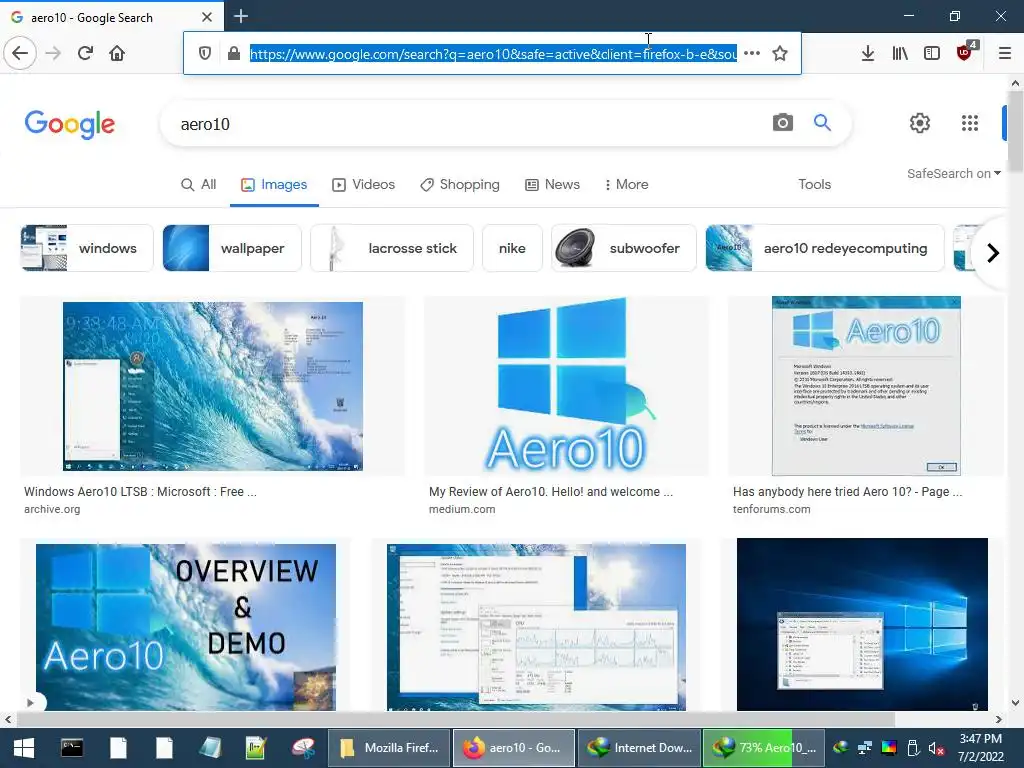Open the Aero10 about dialog thumbnail
The height and width of the screenshot is (768, 1024).
(x=866, y=386)
